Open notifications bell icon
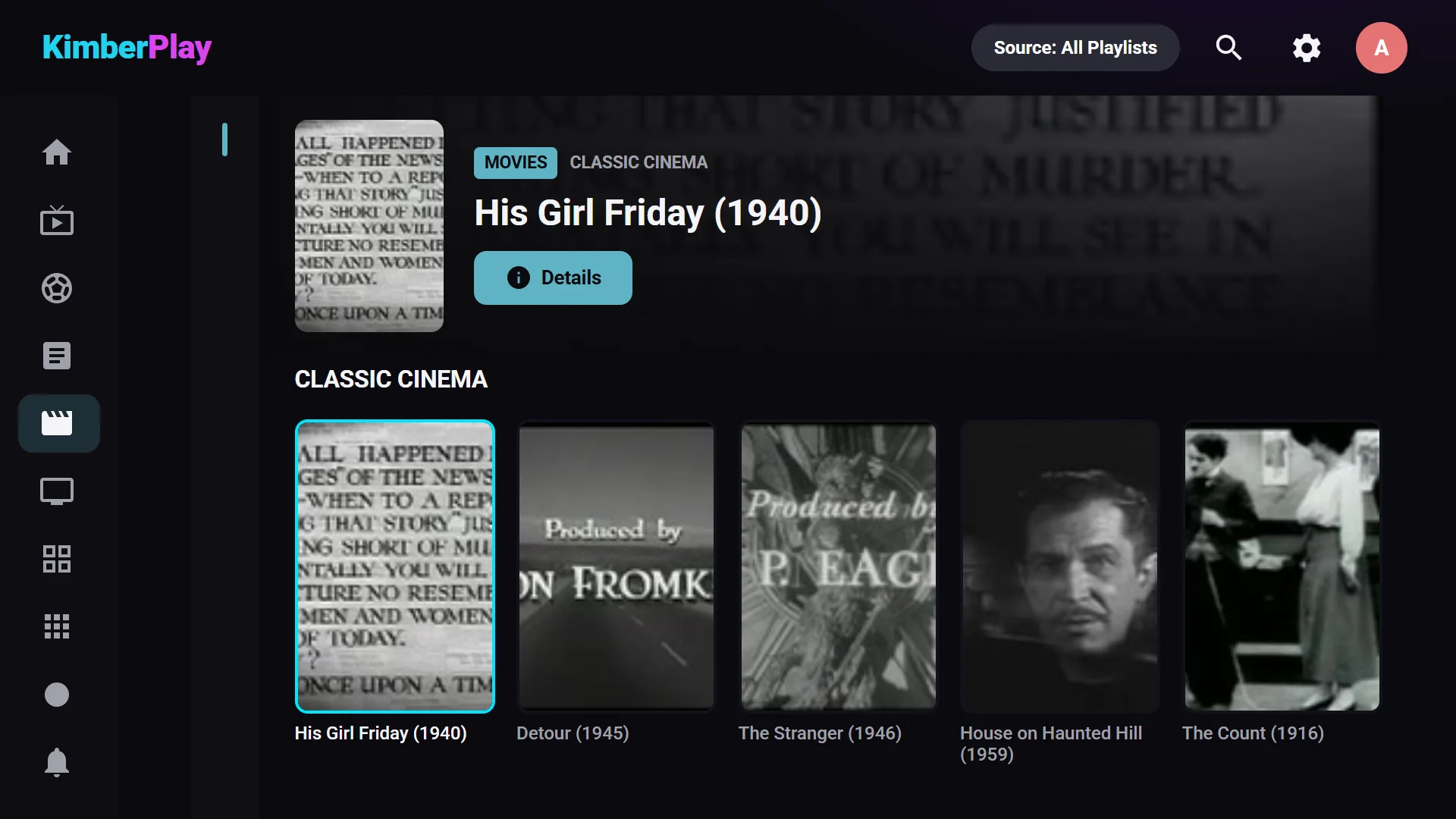The width and height of the screenshot is (1456, 819). (x=57, y=762)
